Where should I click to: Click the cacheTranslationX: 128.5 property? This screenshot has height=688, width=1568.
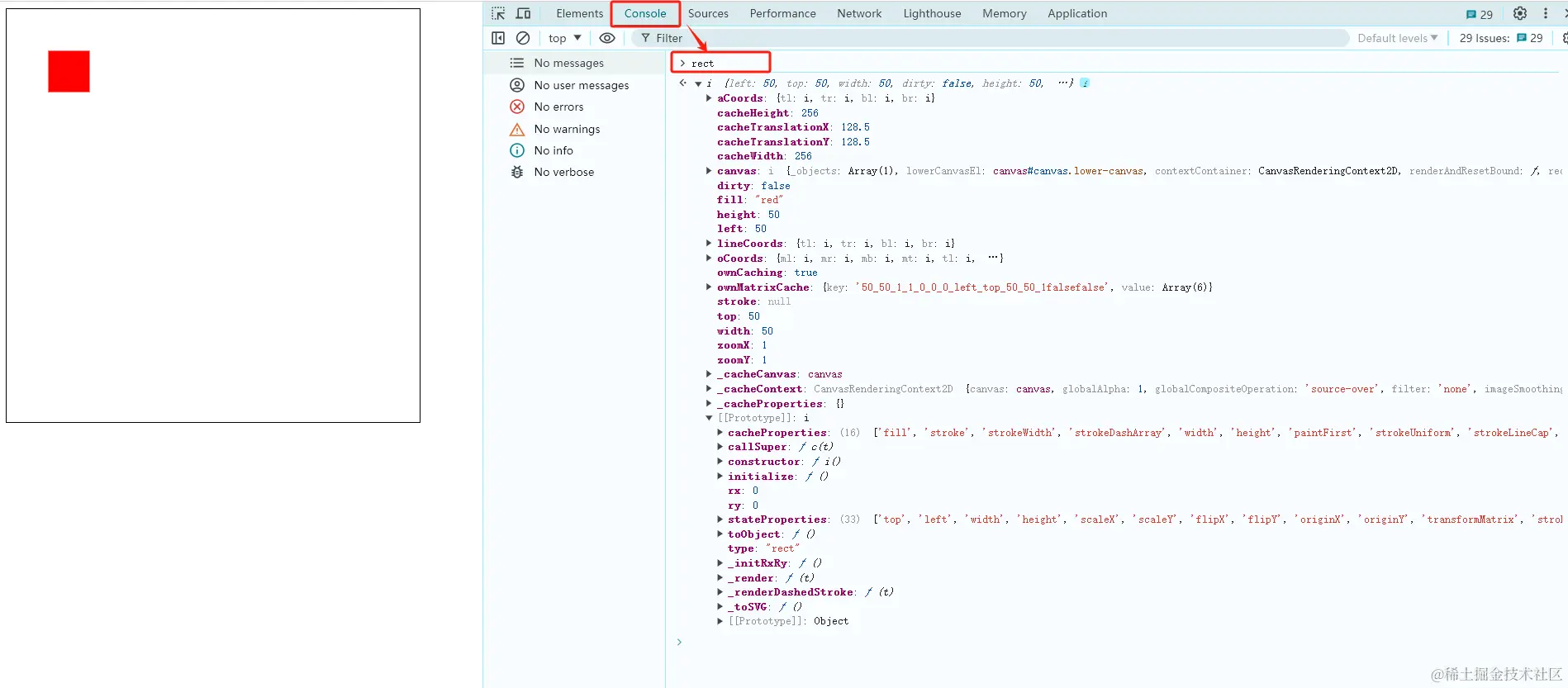tap(793, 127)
